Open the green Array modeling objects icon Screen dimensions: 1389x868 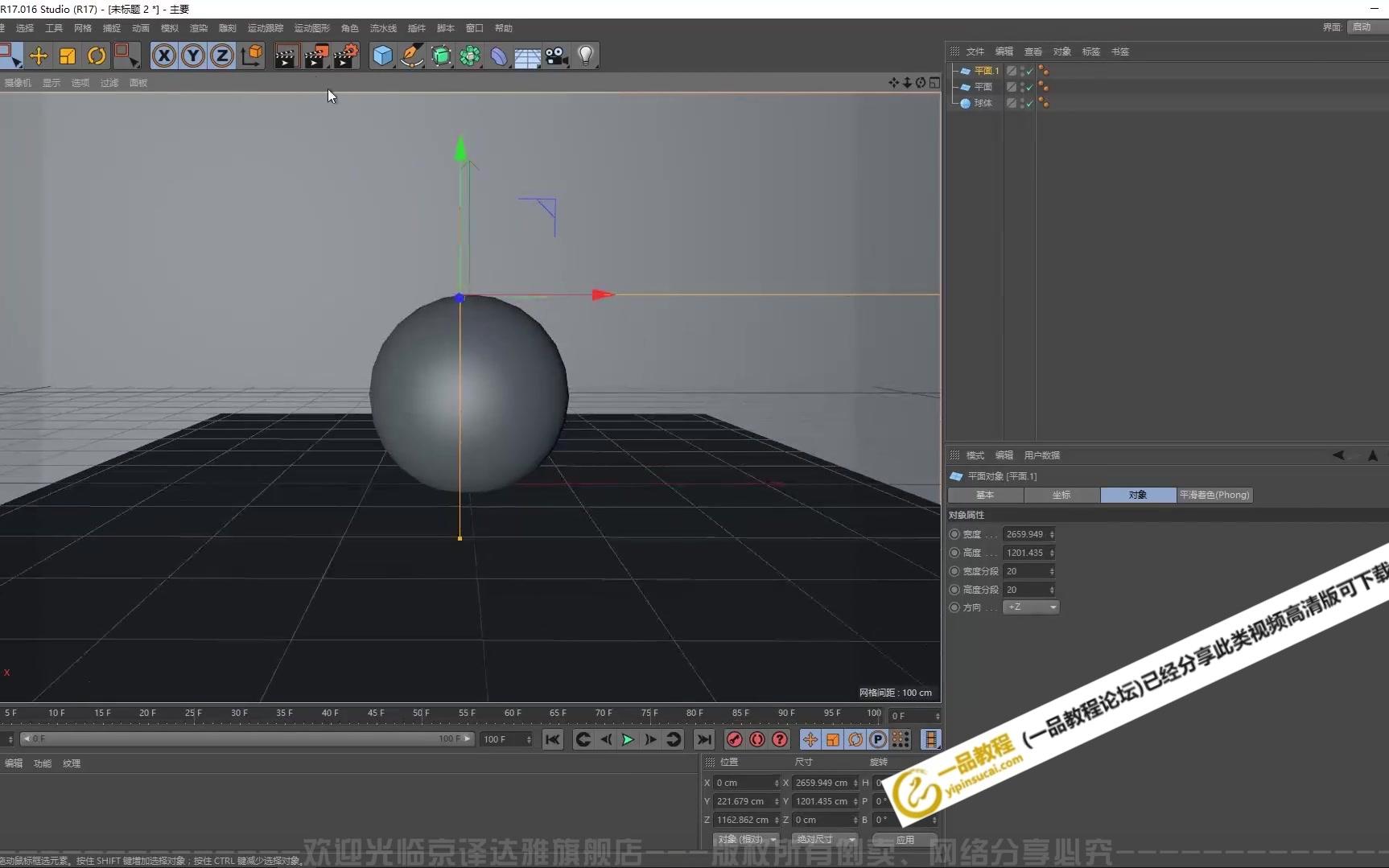click(470, 56)
